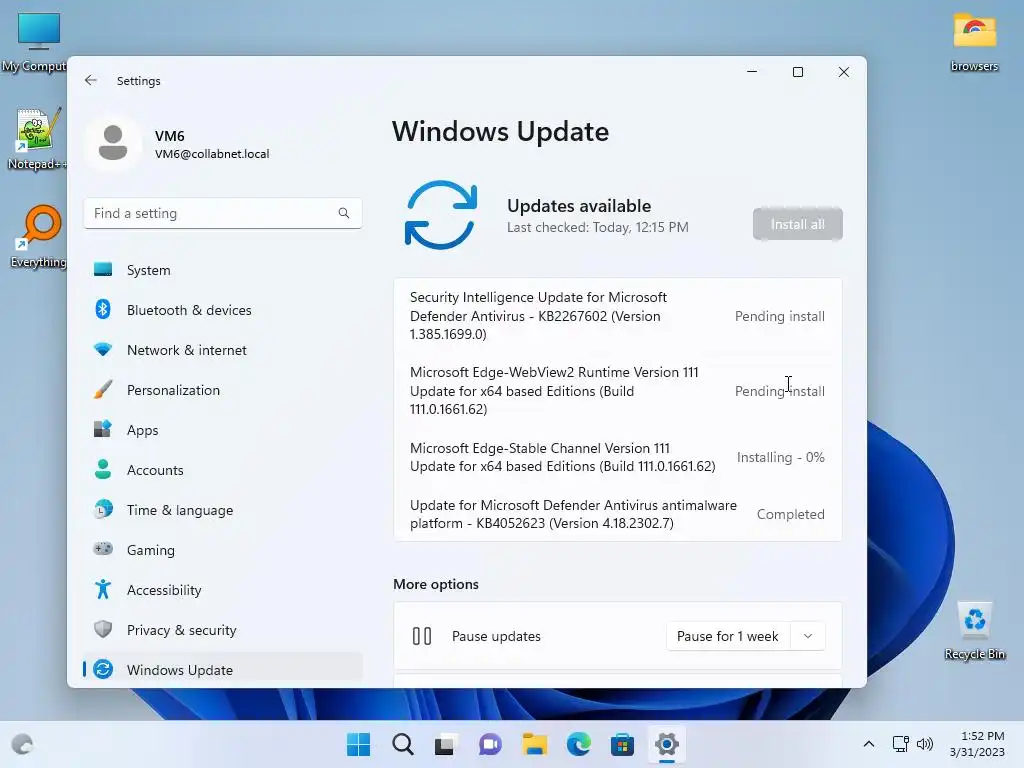Click the Time & language clock icon
This screenshot has width=1024, height=768.
(103, 509)
